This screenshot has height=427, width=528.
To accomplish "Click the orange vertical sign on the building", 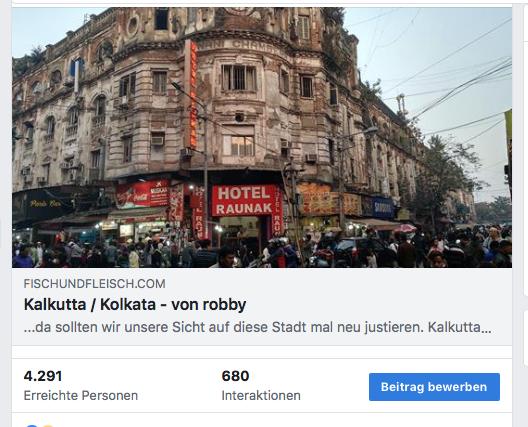I will tap(192, 94).
